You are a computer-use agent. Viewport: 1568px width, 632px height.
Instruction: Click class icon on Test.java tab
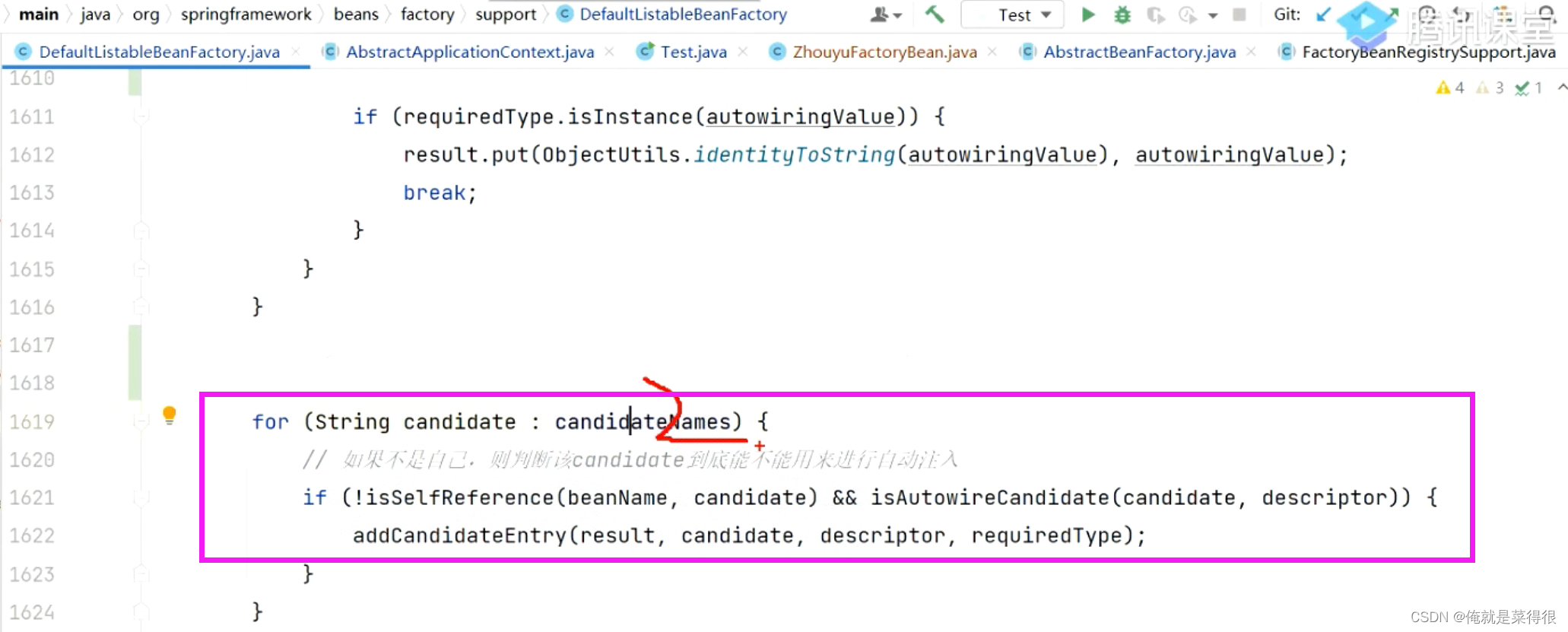tap(646, 51)
